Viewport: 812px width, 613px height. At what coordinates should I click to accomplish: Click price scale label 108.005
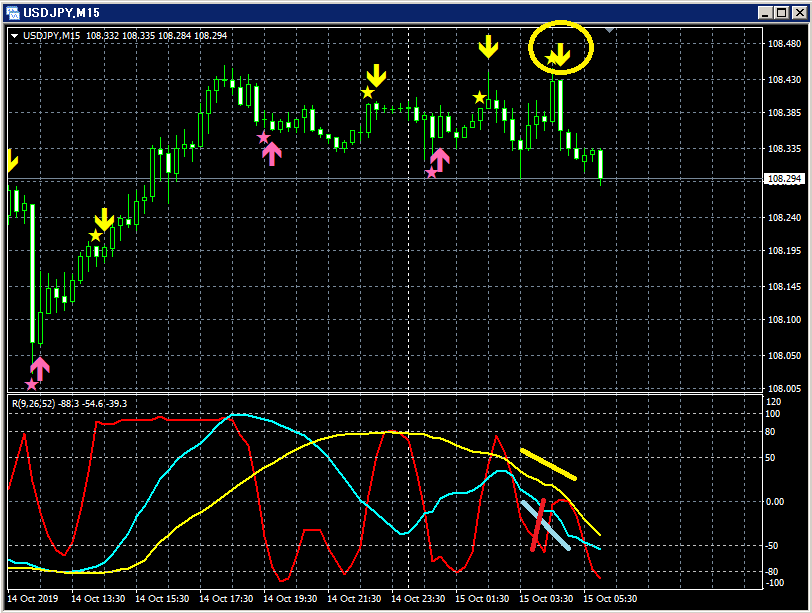pos(784,388)
